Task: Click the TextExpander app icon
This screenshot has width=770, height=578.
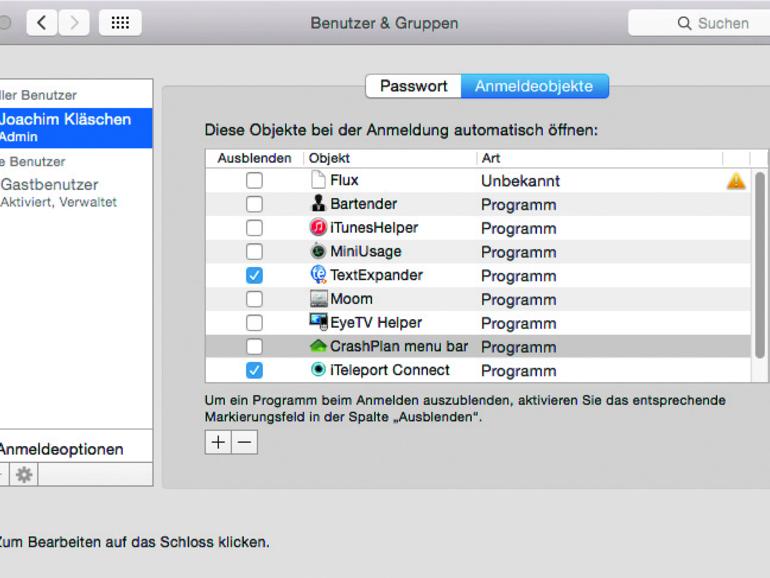Action: [x=318, y=275]
